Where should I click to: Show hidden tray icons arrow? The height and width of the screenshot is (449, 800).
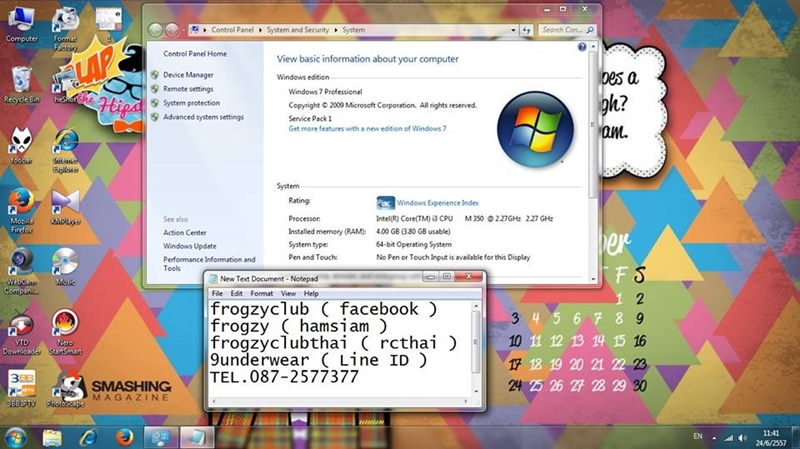(714, 438)
